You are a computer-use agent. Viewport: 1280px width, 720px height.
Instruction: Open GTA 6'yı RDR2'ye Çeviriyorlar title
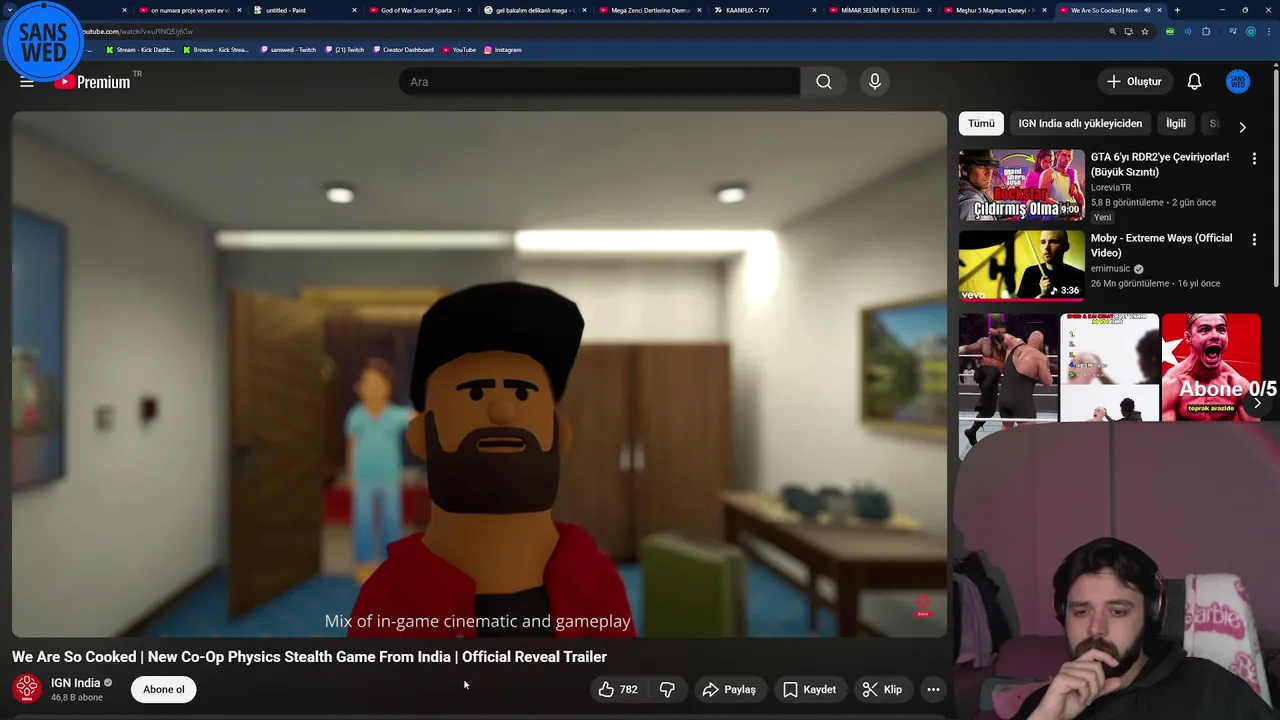(1160, 165)
